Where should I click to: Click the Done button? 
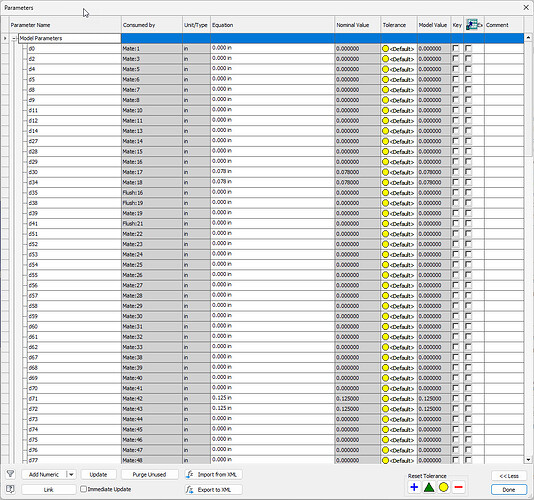[x=509, y=490]
